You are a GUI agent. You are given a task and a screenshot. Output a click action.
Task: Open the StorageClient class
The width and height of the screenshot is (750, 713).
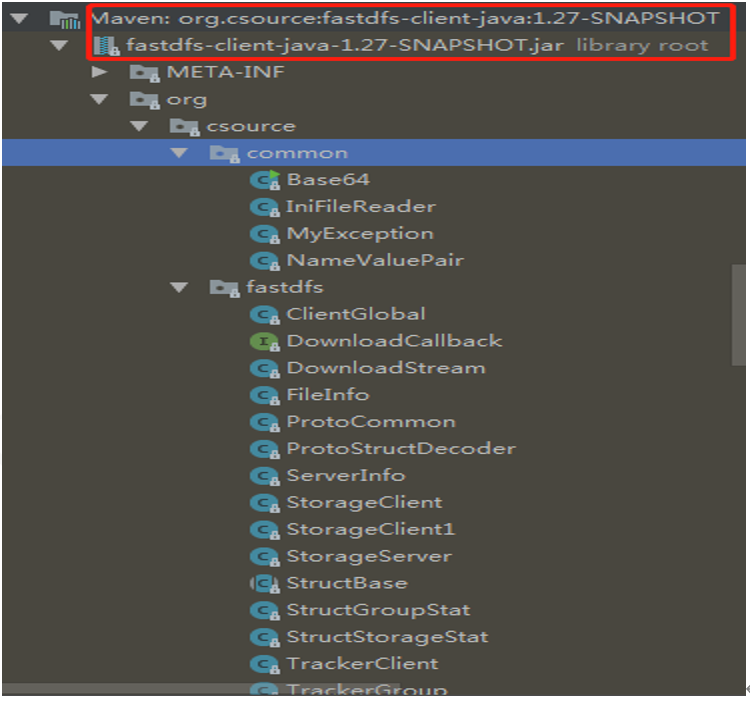(364, 503)
